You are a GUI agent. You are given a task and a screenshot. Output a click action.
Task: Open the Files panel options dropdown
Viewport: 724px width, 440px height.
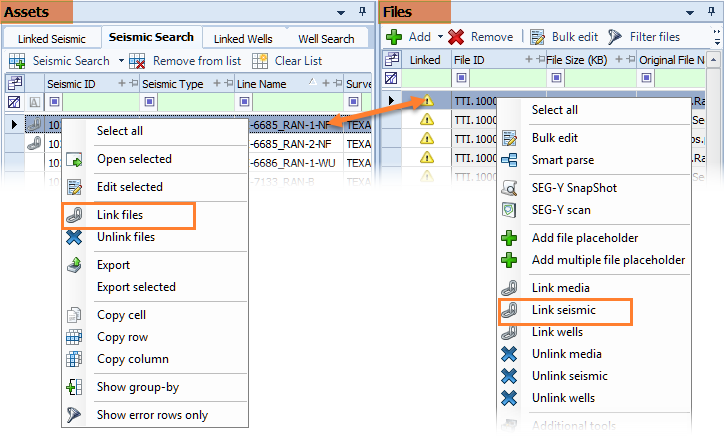click(690, 12)
